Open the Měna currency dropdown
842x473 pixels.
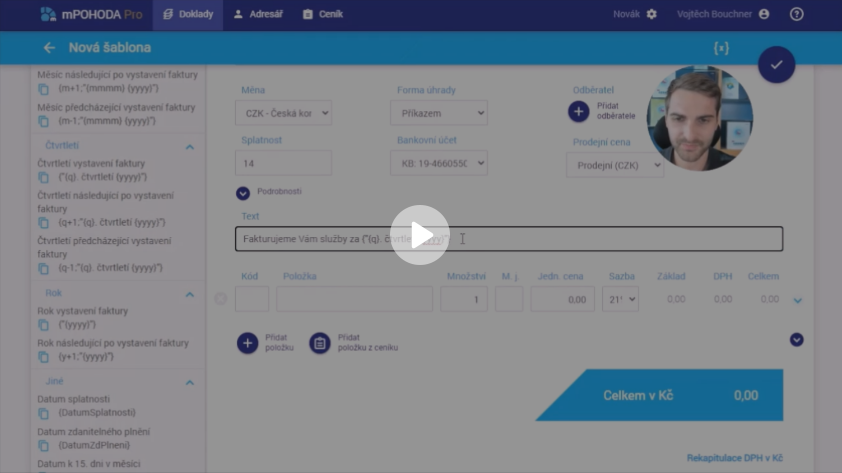283,113
